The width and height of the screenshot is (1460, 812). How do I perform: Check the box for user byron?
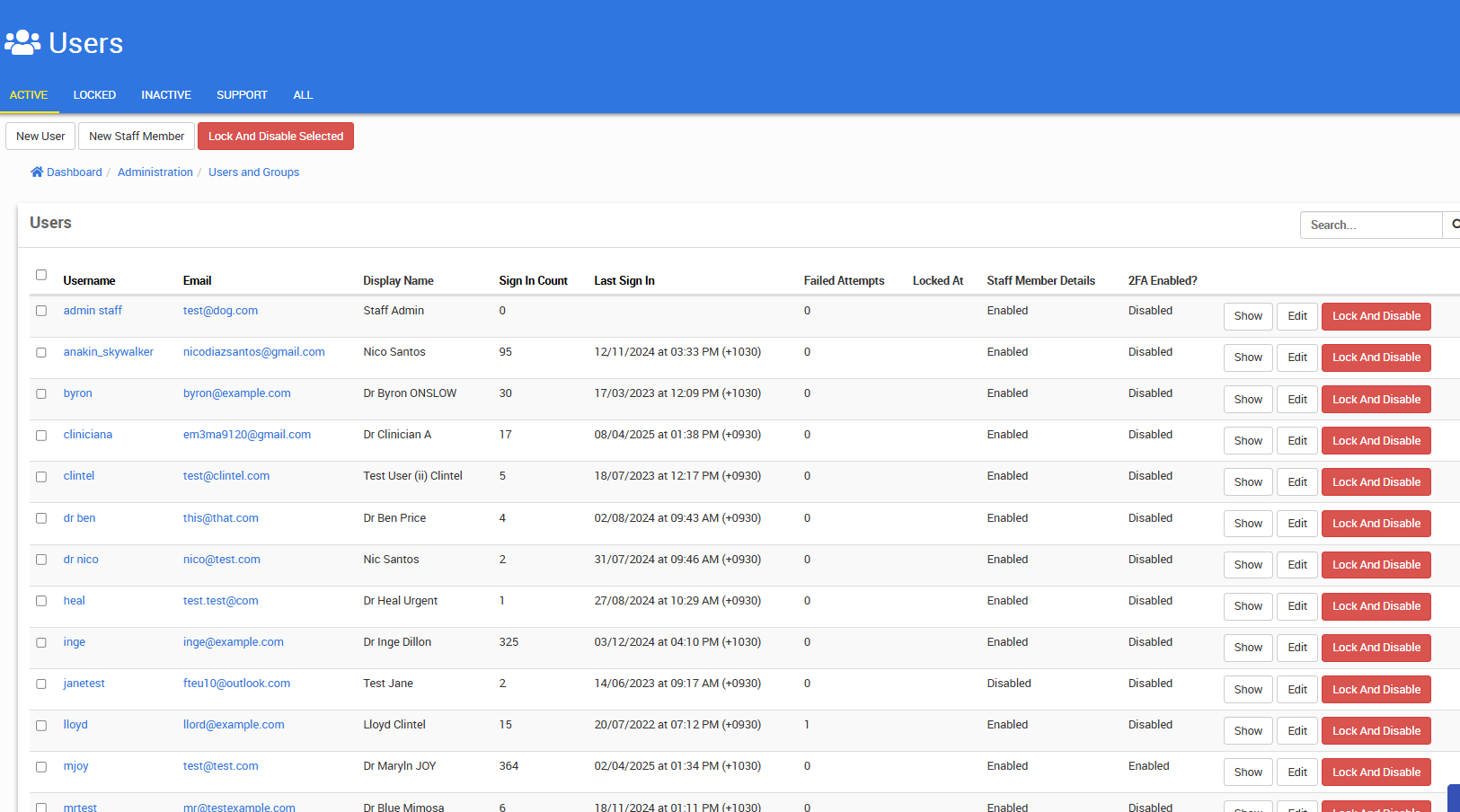[x=41, y=393]
